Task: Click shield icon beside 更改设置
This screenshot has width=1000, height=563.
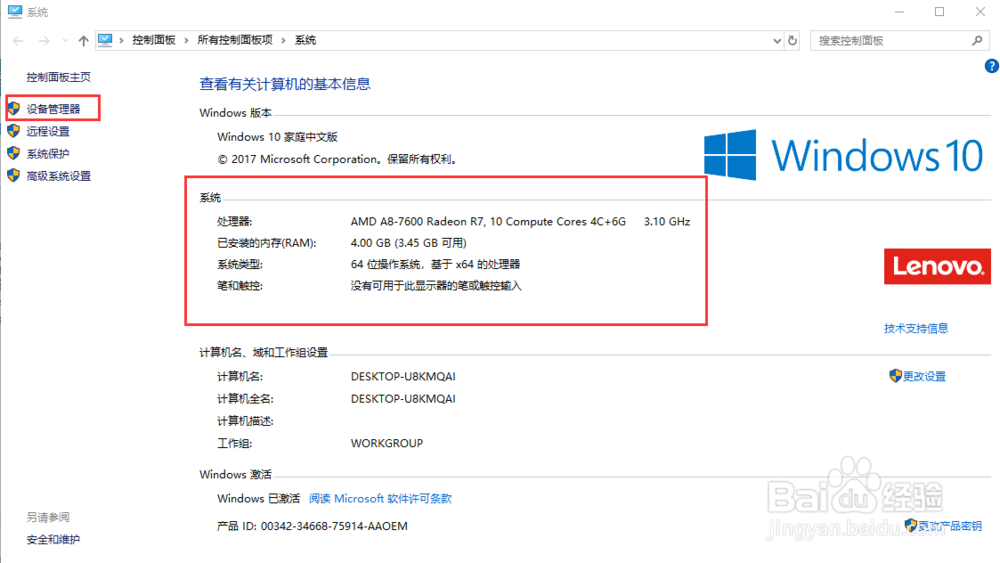Action: click(x=895, y=376)
